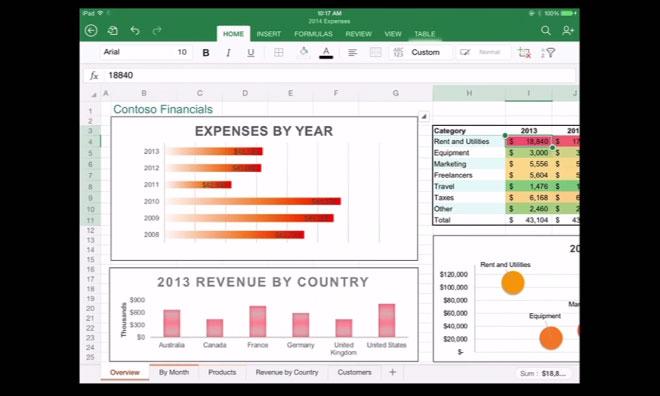
Task: Open the sort and filter icon
Action: [x=548, y=53]
